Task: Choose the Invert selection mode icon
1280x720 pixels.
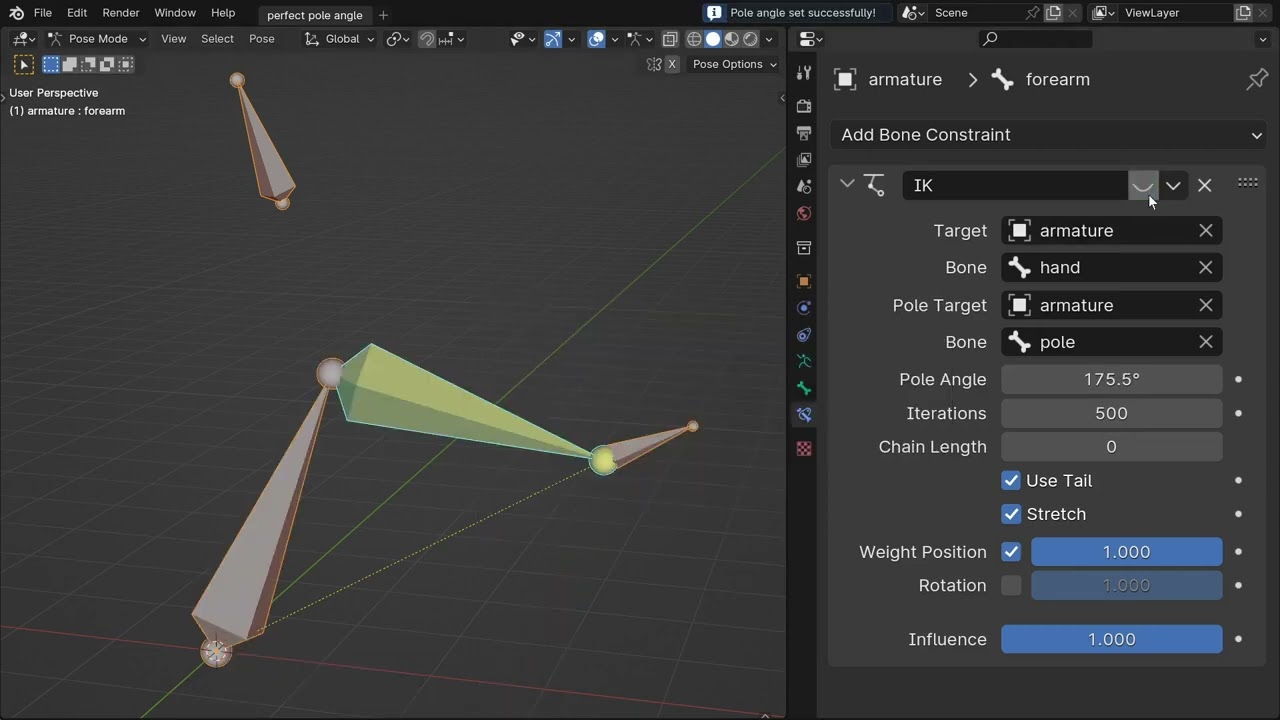Action: (x=107, y=64)
